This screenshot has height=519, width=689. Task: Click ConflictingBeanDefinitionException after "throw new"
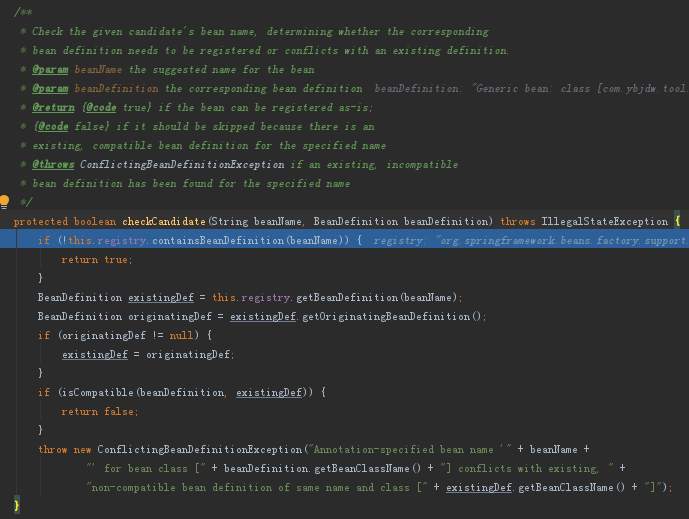tap(199, 450)
